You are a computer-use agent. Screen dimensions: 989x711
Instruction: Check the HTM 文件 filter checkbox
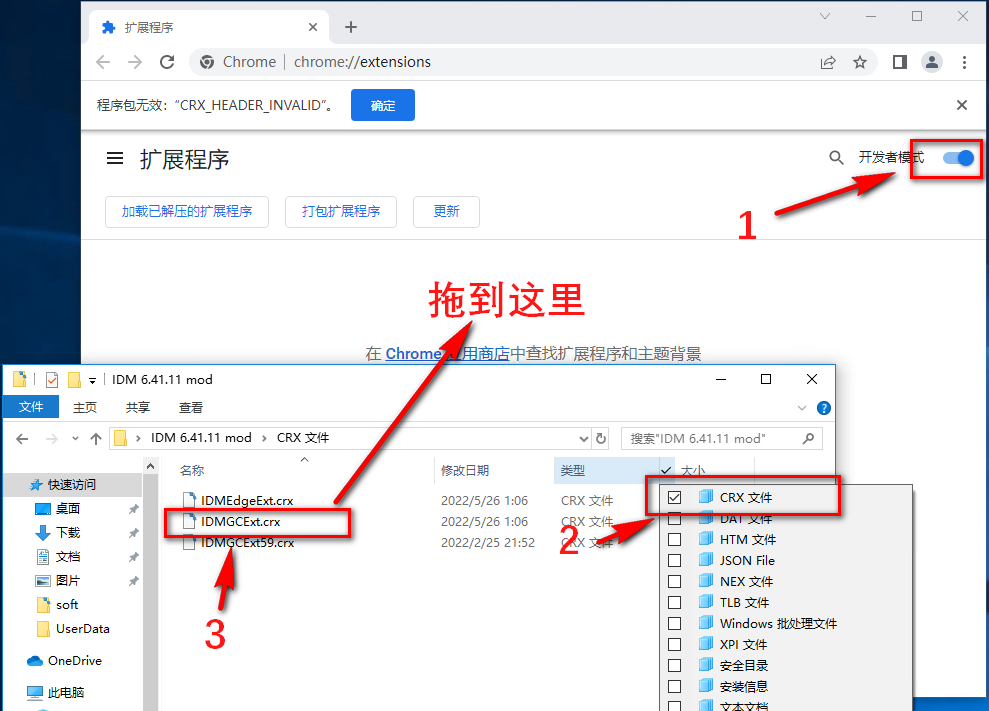click(674, 539)
